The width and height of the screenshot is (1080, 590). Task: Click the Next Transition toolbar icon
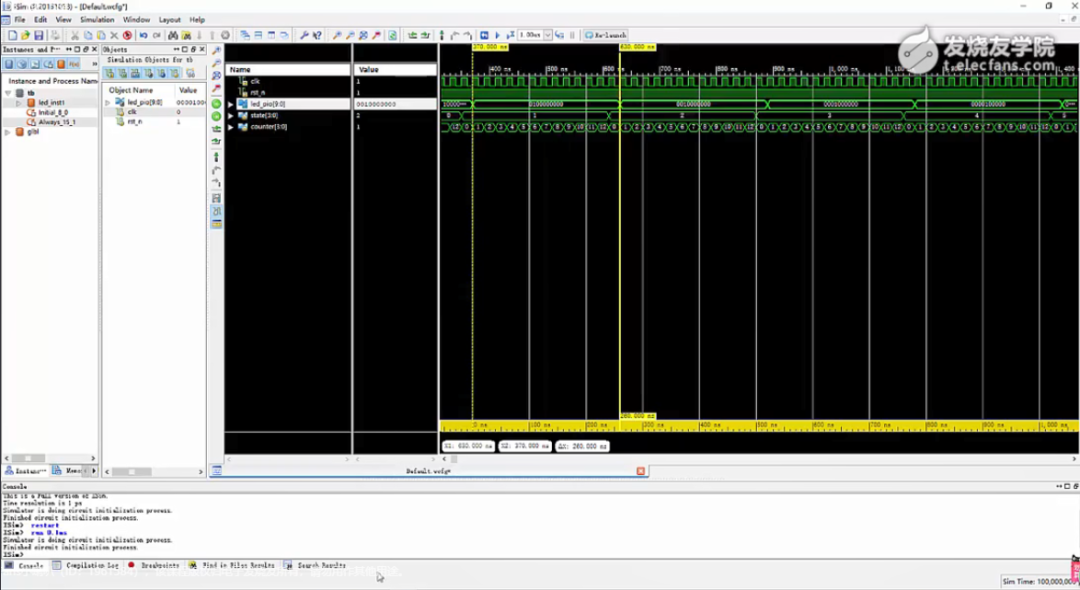click(426, 35)
